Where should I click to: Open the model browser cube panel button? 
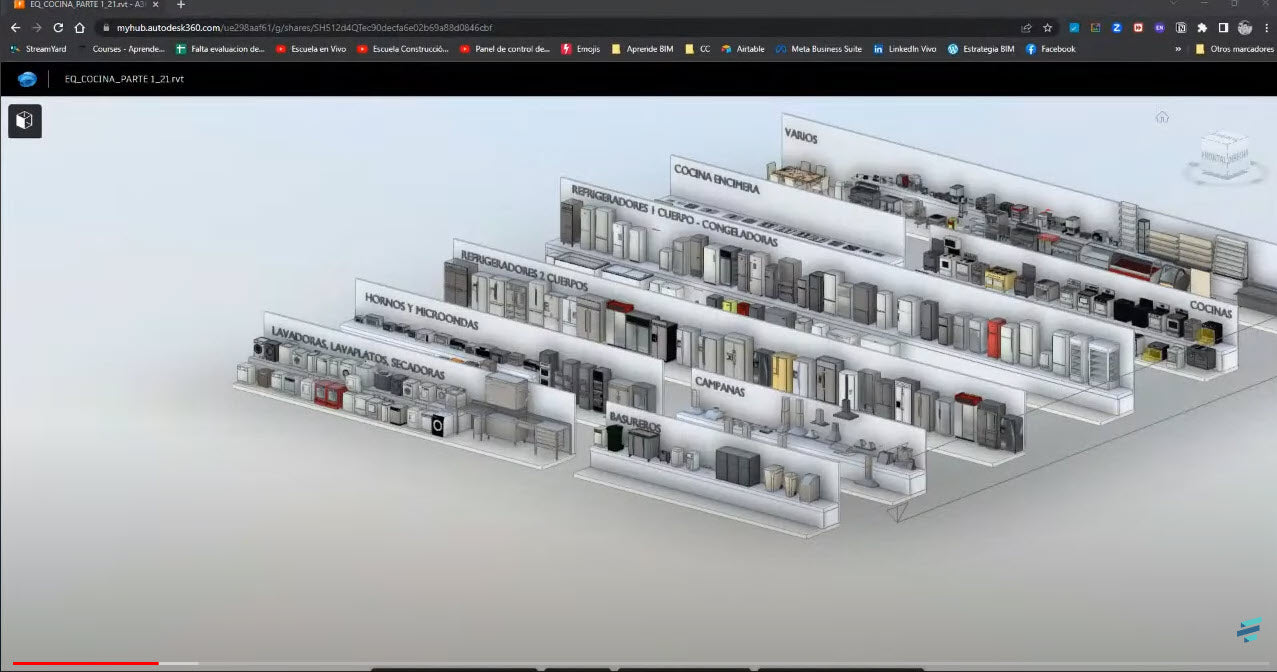(x=25, y=121)
